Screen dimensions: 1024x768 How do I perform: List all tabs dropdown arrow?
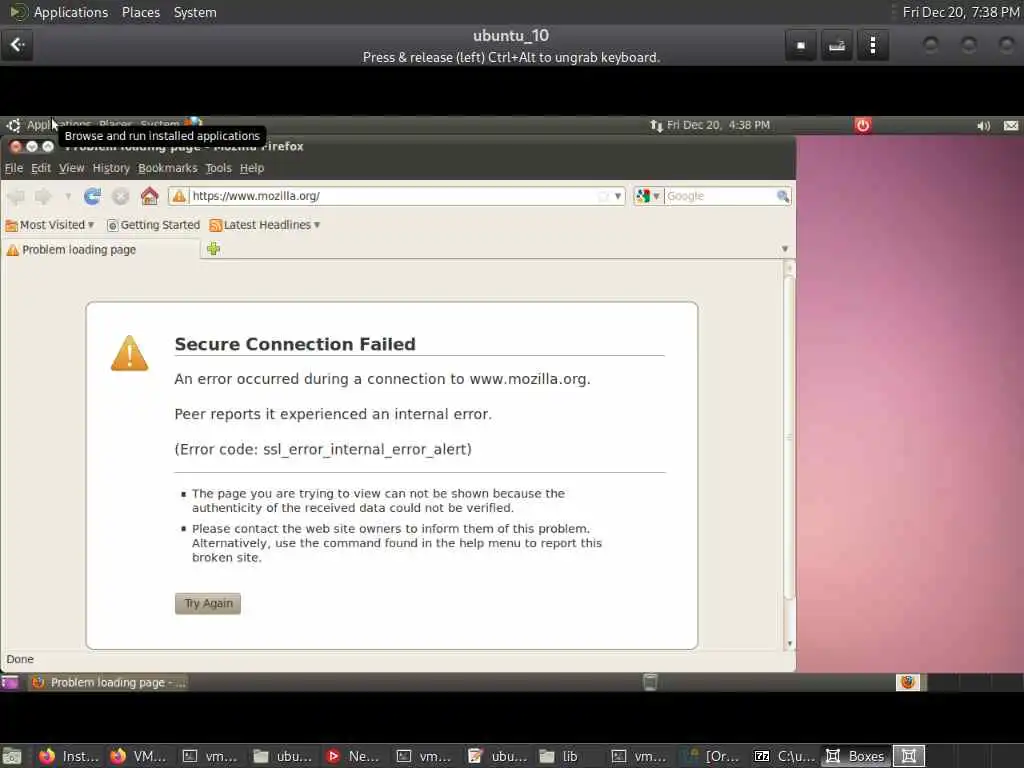785,249
